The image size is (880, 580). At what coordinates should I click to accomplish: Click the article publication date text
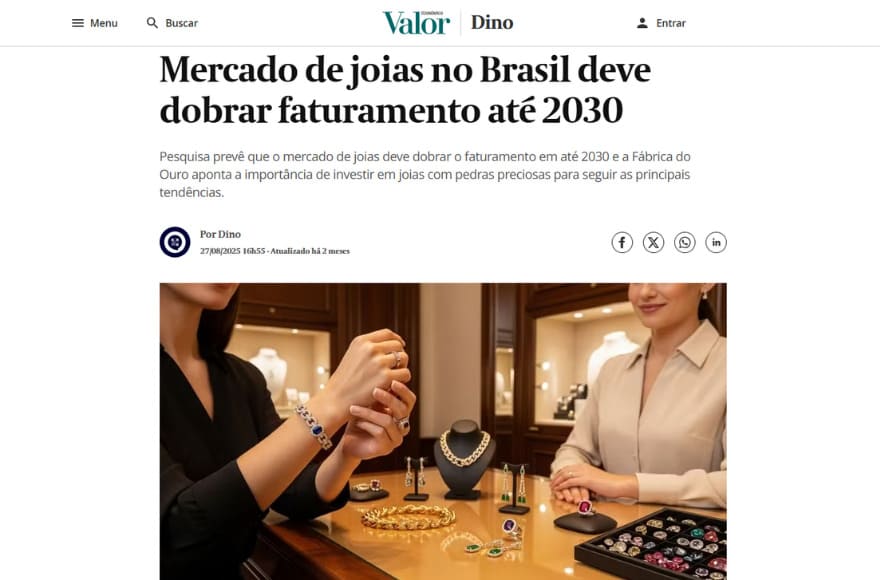232,251
